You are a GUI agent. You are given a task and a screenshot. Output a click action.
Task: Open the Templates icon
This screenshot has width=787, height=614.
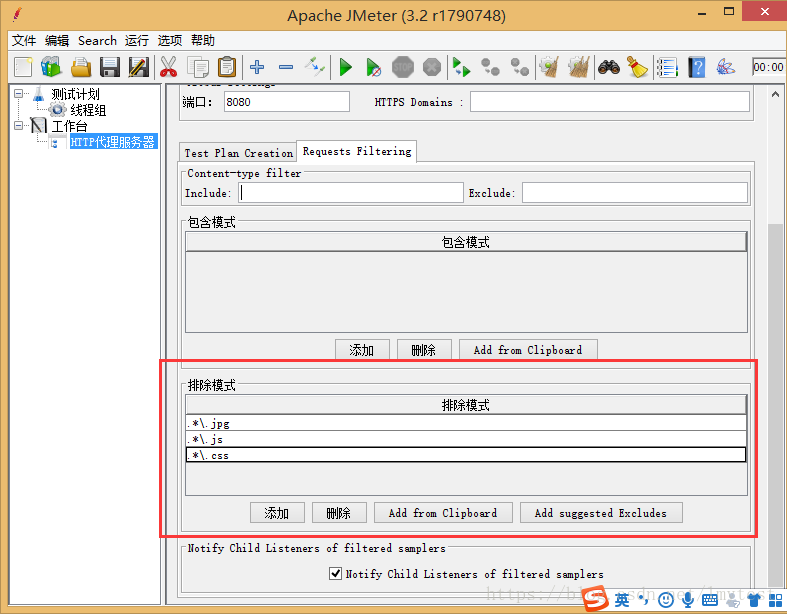[51, 67]
